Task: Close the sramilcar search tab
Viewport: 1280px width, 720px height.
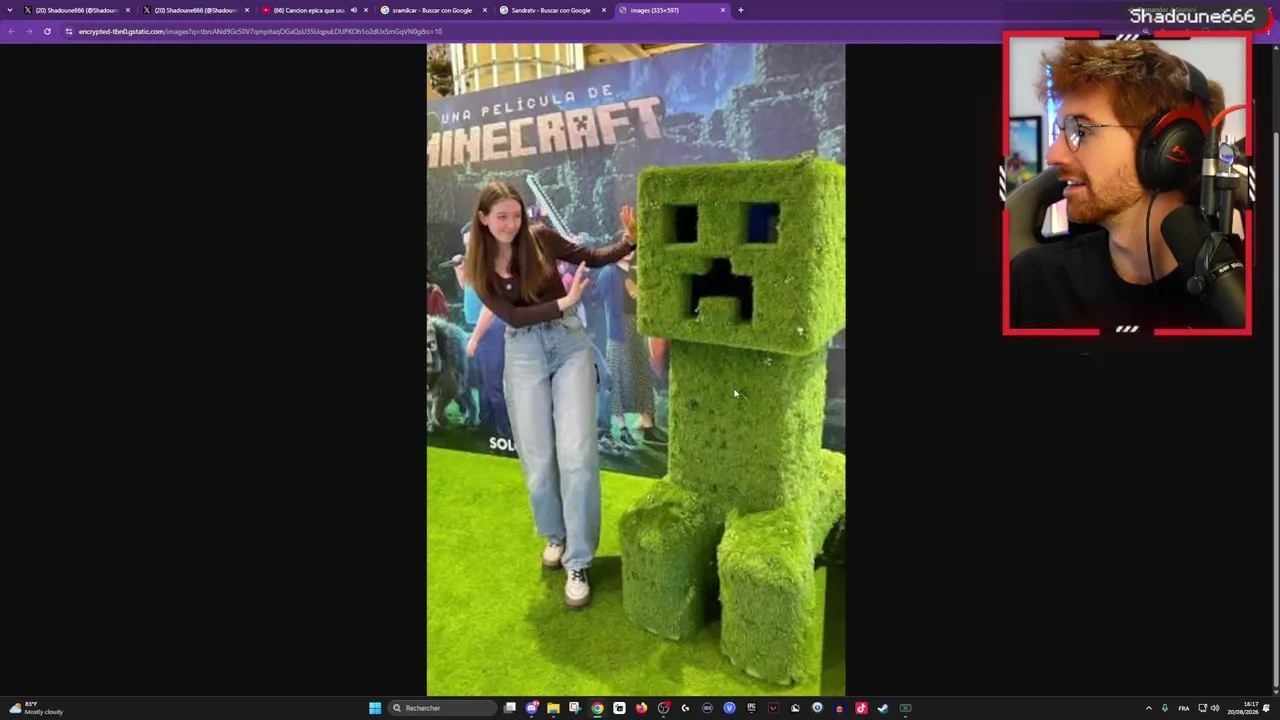Action: coord(485,10)
